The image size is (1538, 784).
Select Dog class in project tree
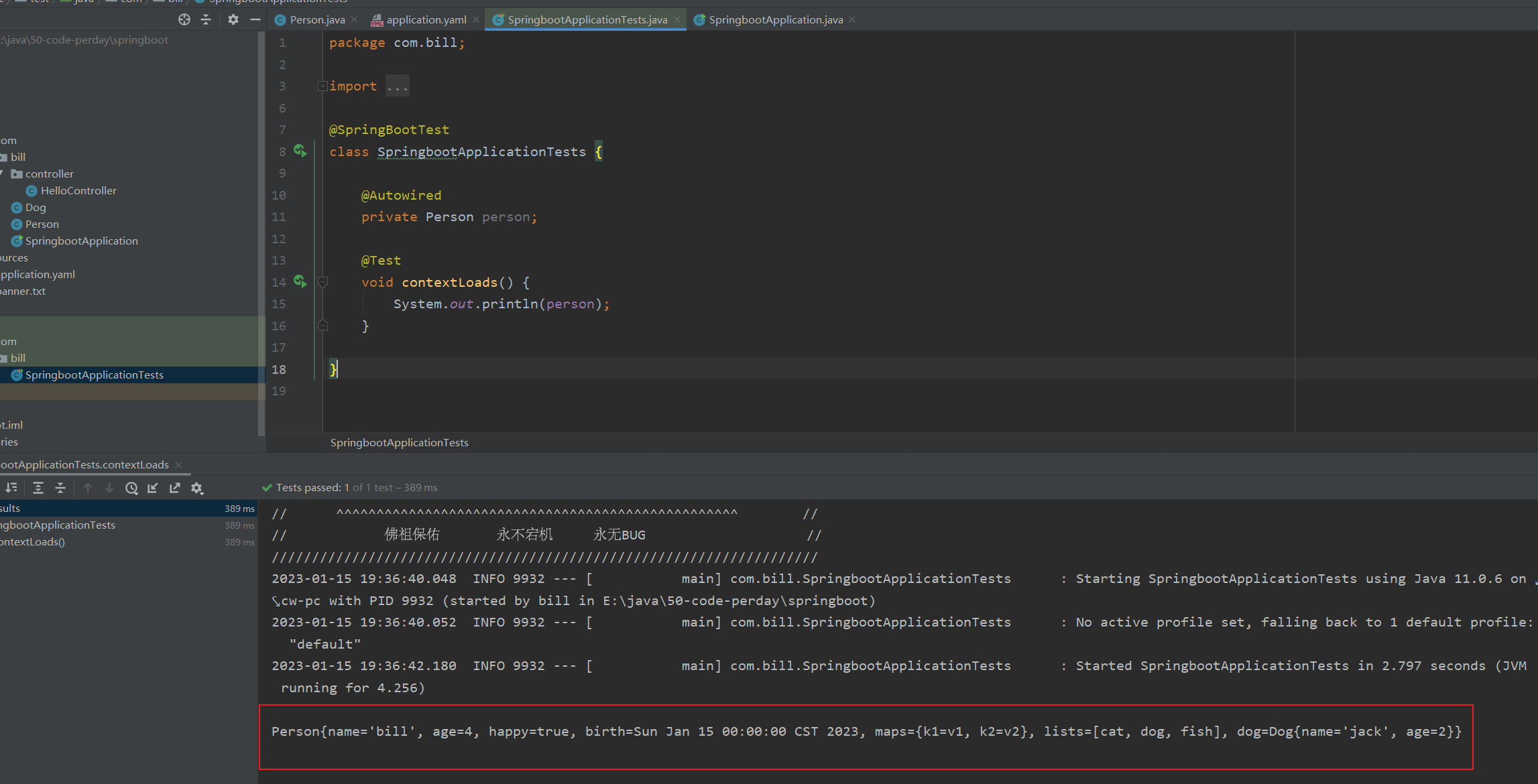click(35, 207)
